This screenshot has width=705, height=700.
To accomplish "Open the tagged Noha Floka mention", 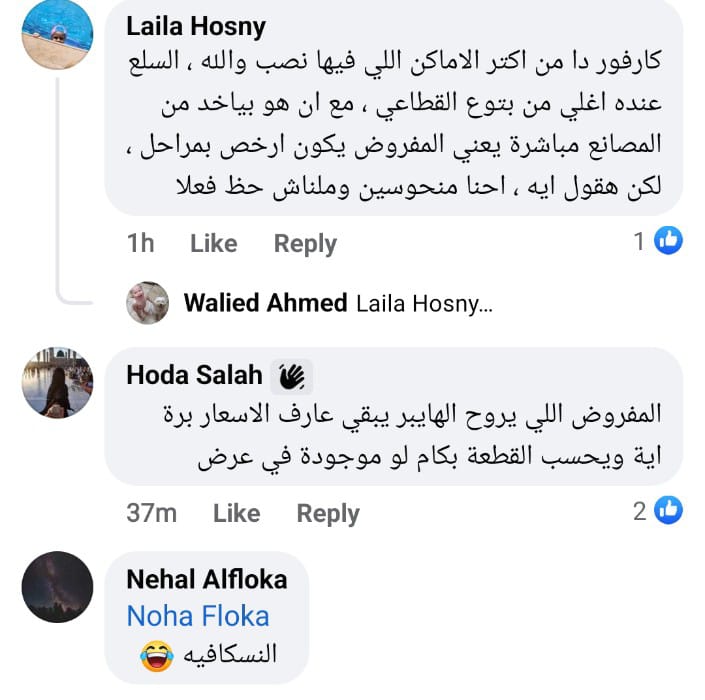I will [x=197, y=615].
